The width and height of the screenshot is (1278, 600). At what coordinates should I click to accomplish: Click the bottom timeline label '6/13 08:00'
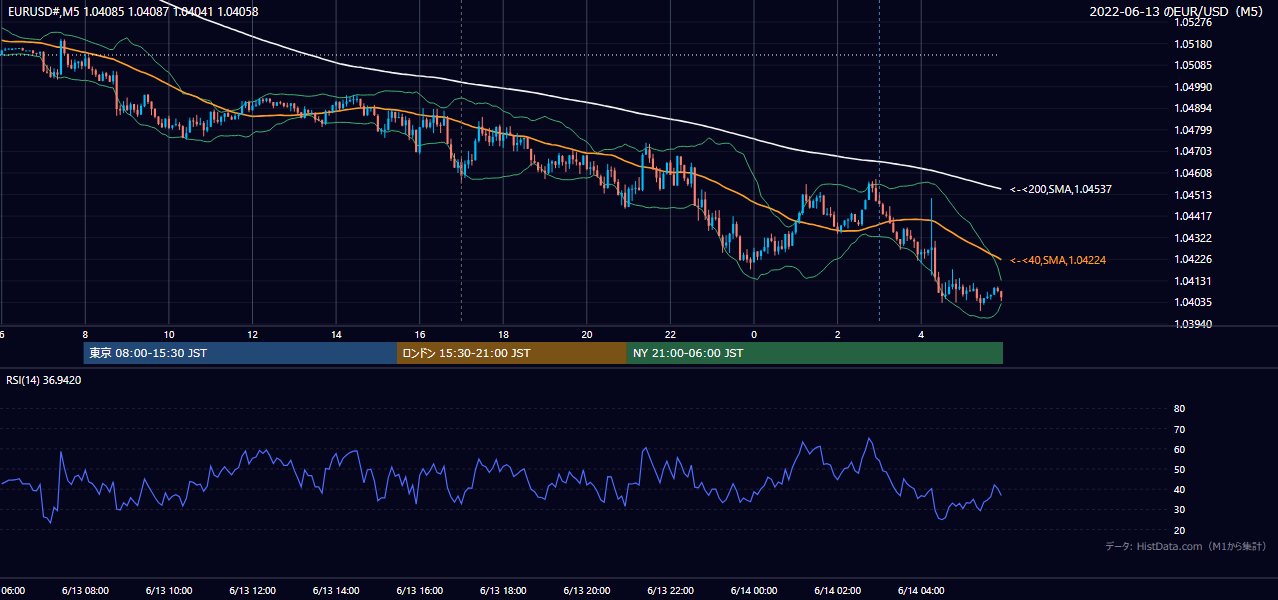(83, 590)
